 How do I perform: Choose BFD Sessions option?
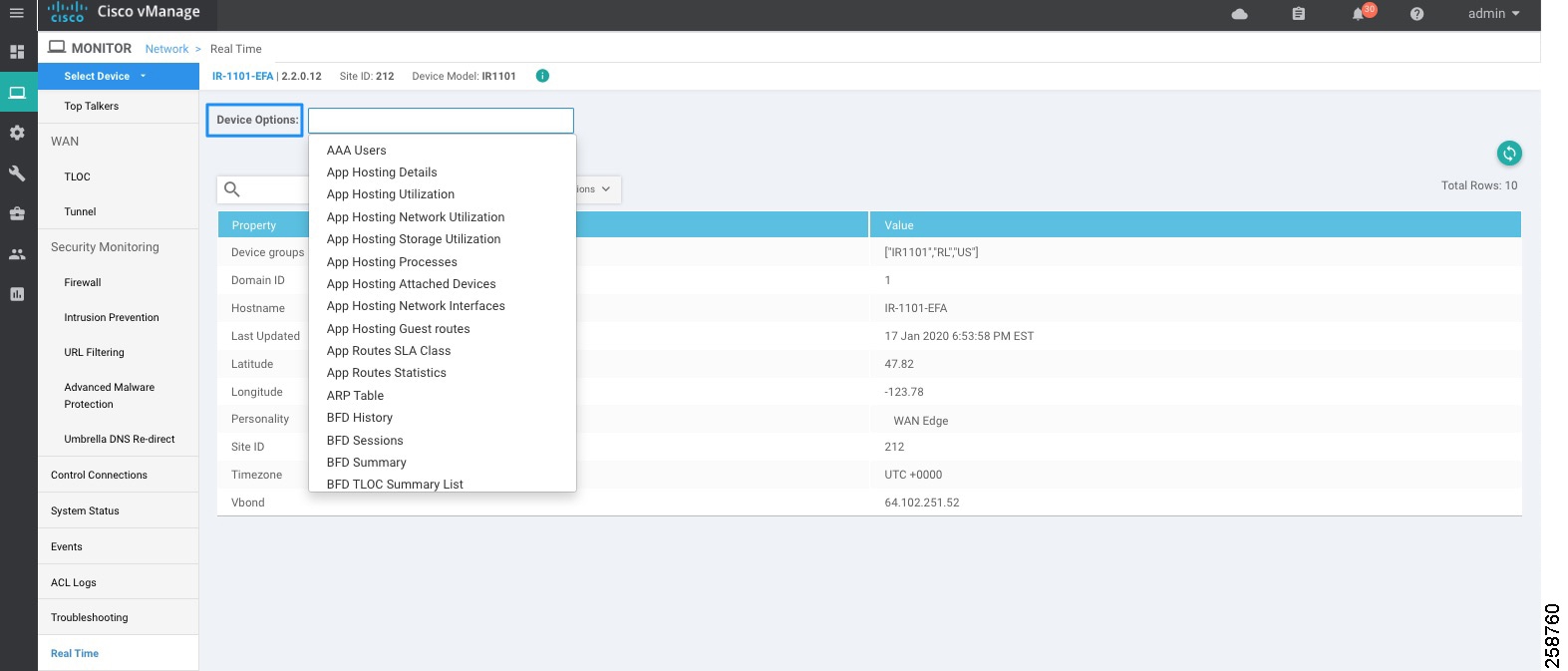[365, 441]
